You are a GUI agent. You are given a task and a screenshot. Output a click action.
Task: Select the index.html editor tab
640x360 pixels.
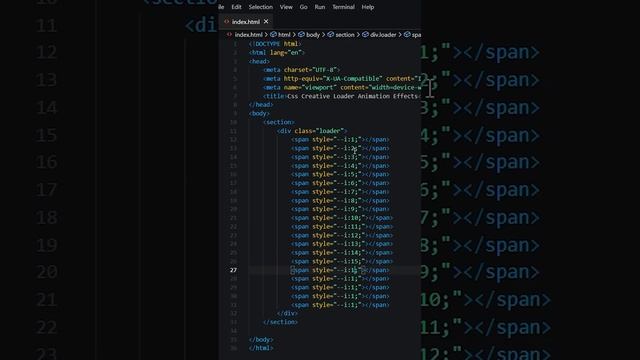pos(246,22)
